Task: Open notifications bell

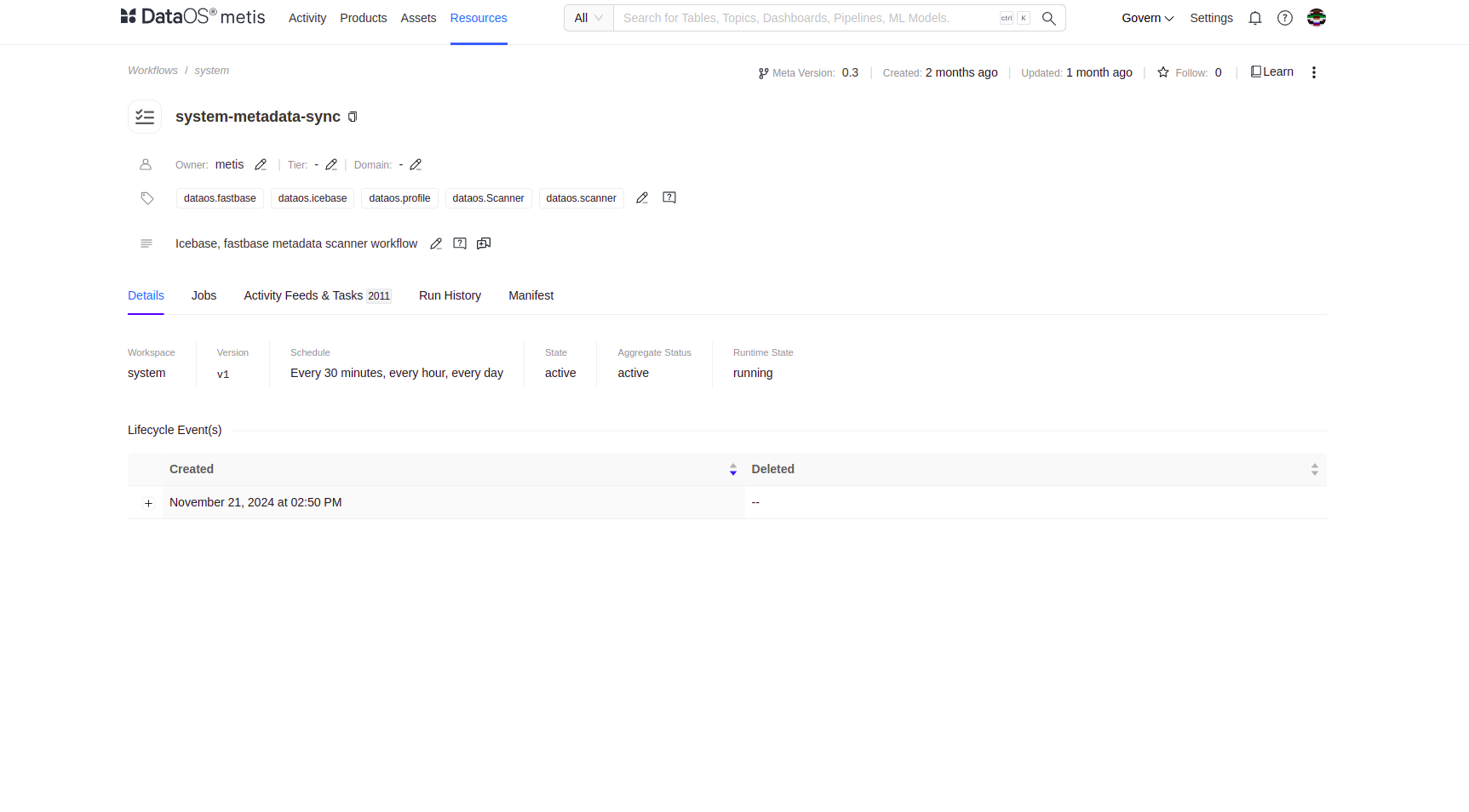Action: click(x=1255, y=18)
